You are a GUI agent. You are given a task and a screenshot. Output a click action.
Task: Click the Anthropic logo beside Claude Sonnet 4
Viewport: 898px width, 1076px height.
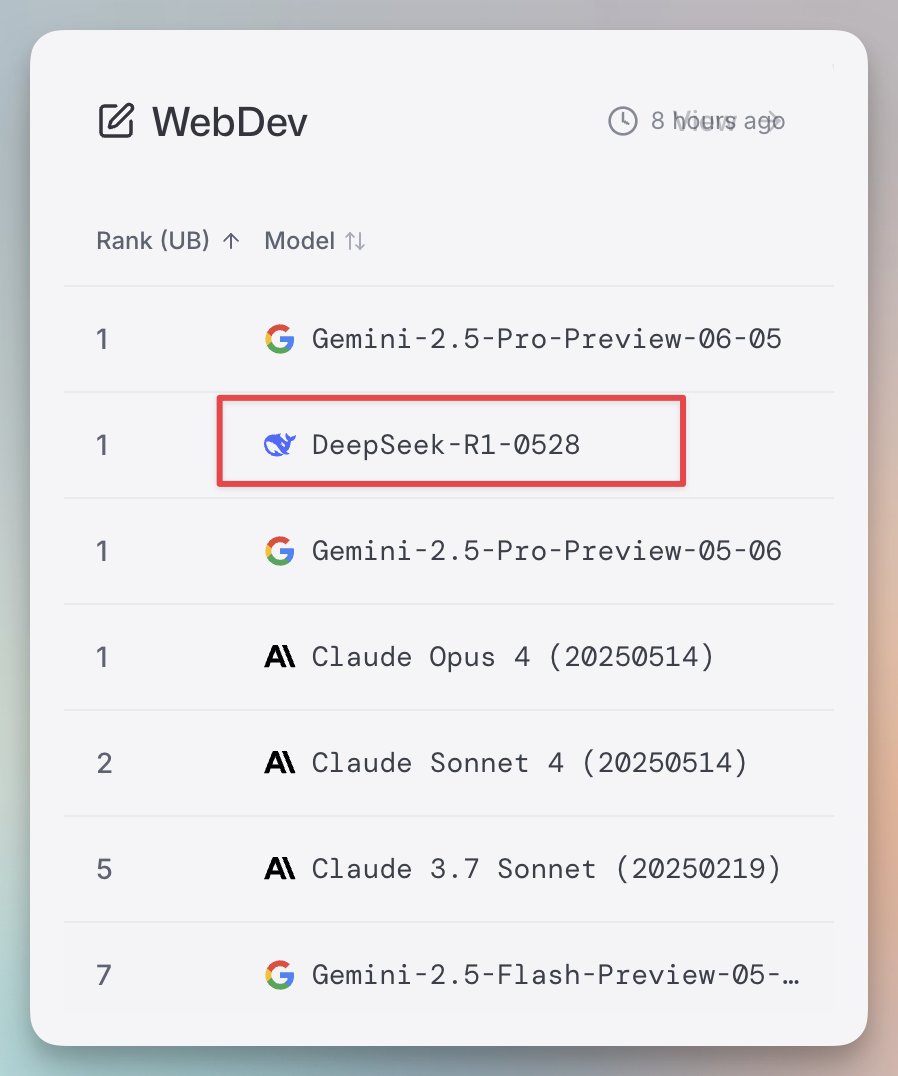[x=280, y=762]
